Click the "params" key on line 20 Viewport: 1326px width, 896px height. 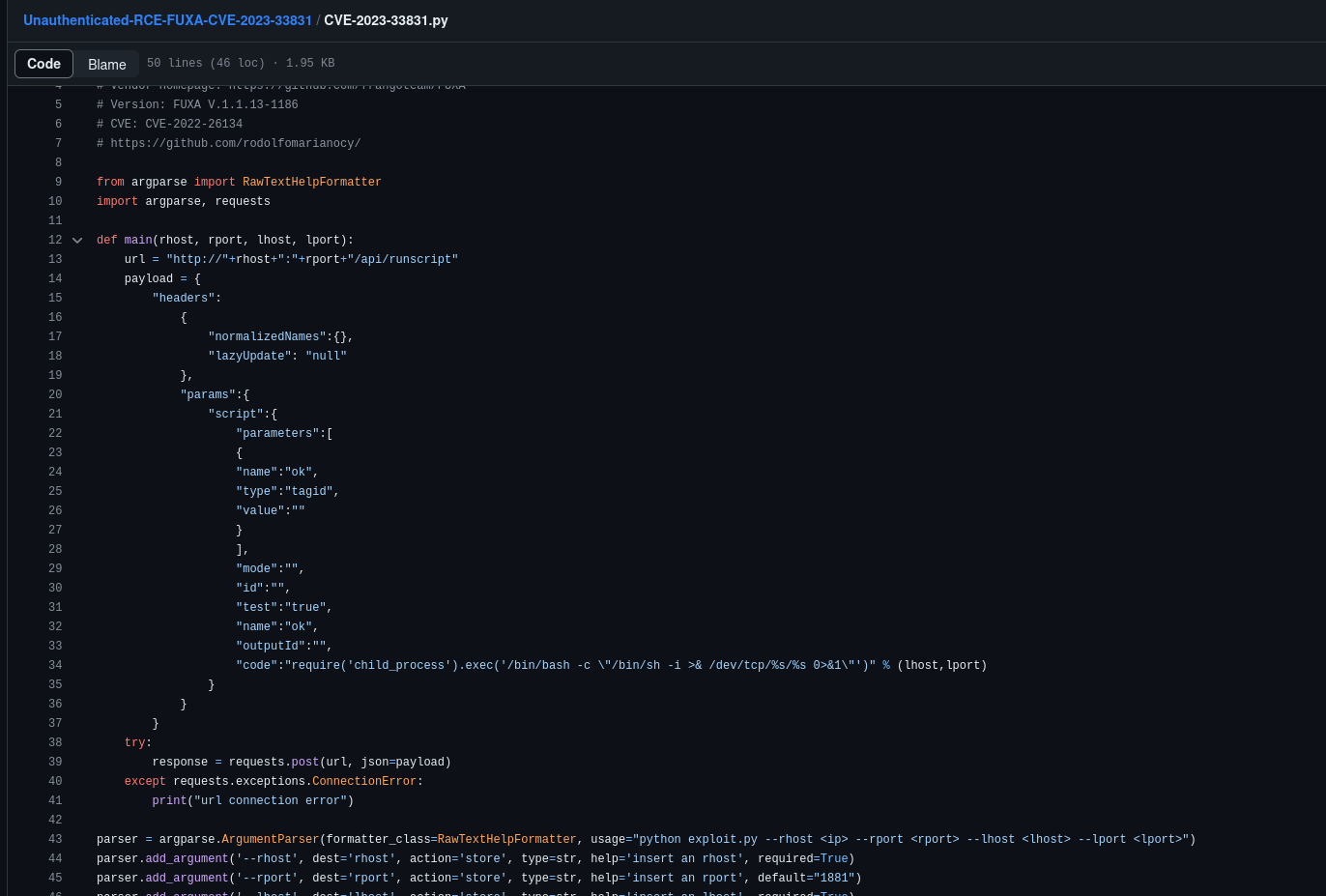point(208,394)
